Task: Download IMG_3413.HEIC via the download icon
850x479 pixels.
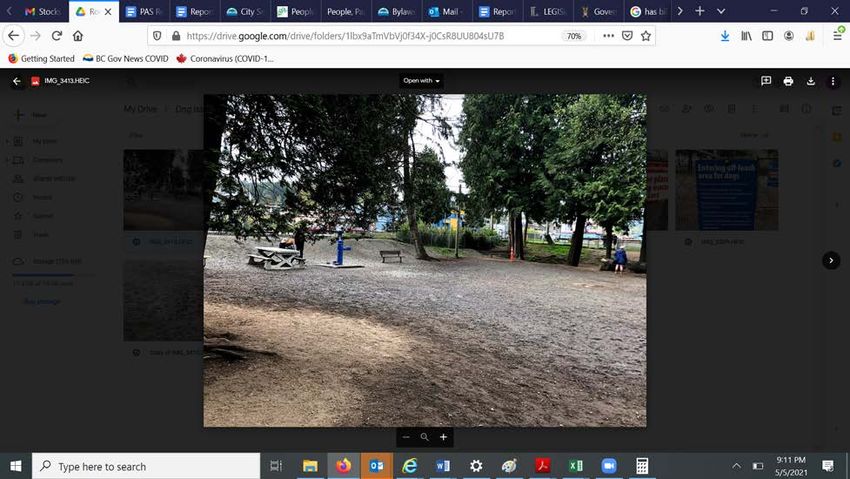Action: point(810,81)
